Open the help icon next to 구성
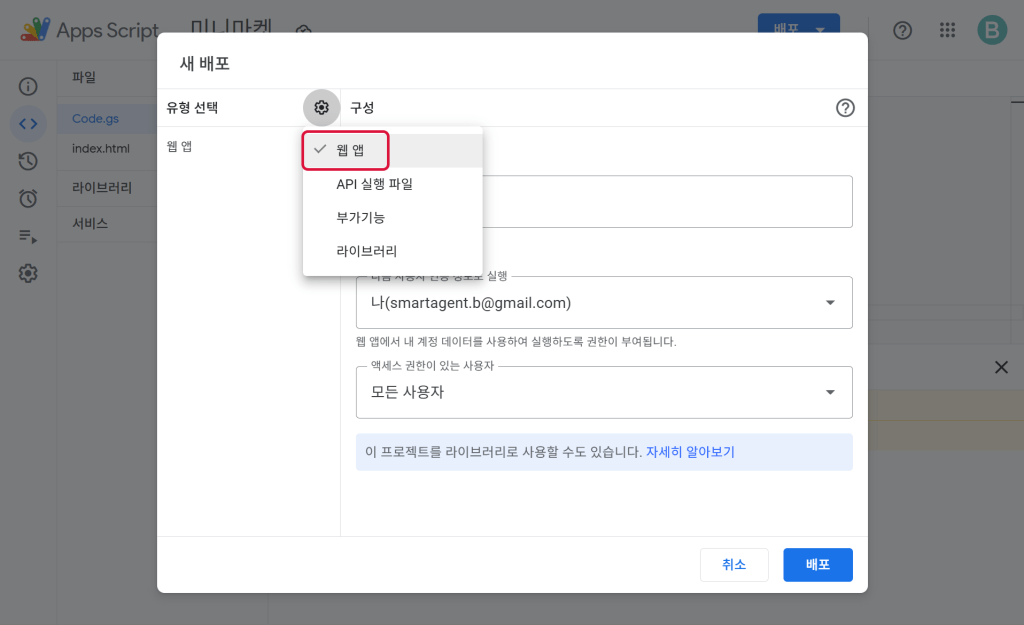Image resolution: width=1024 pixels, height=625 pixels. coord(845,108)
